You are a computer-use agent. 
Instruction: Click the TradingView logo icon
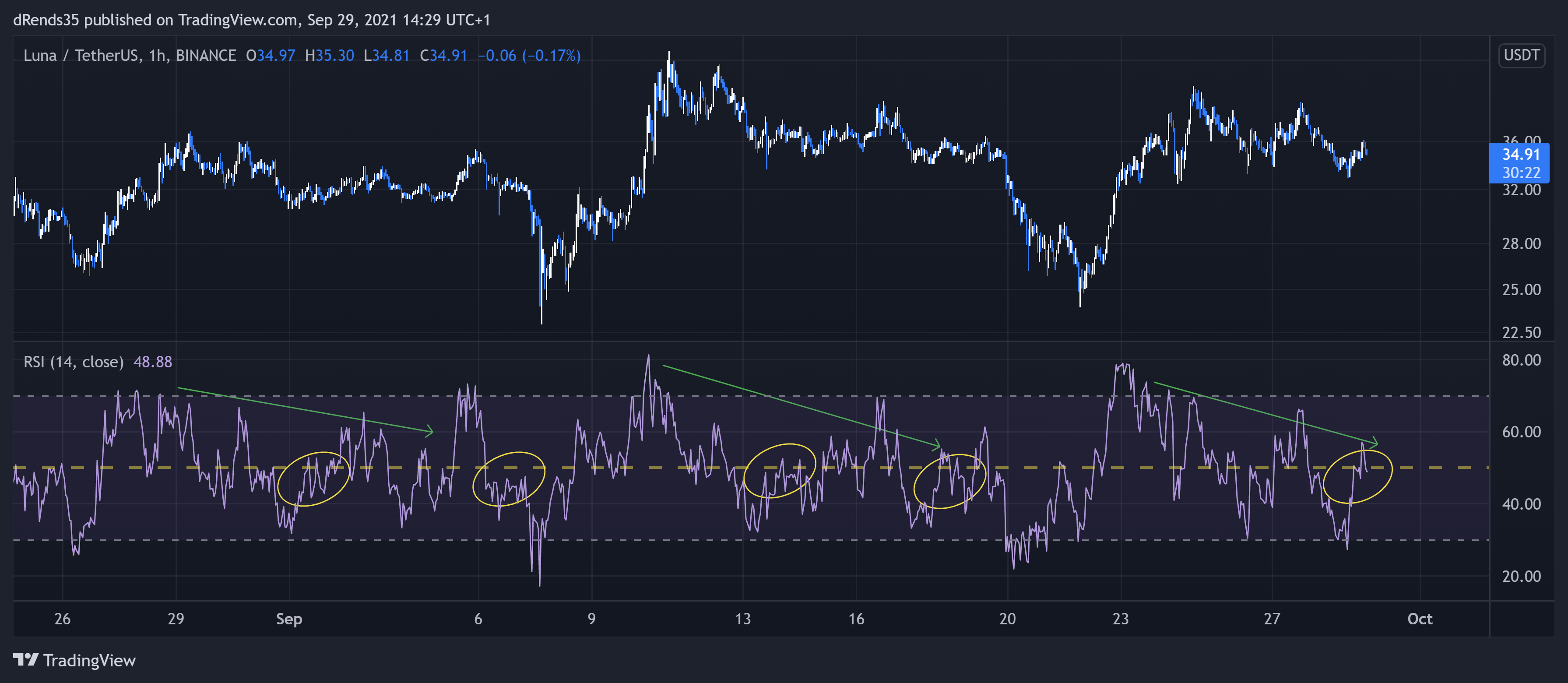(25, 660)
